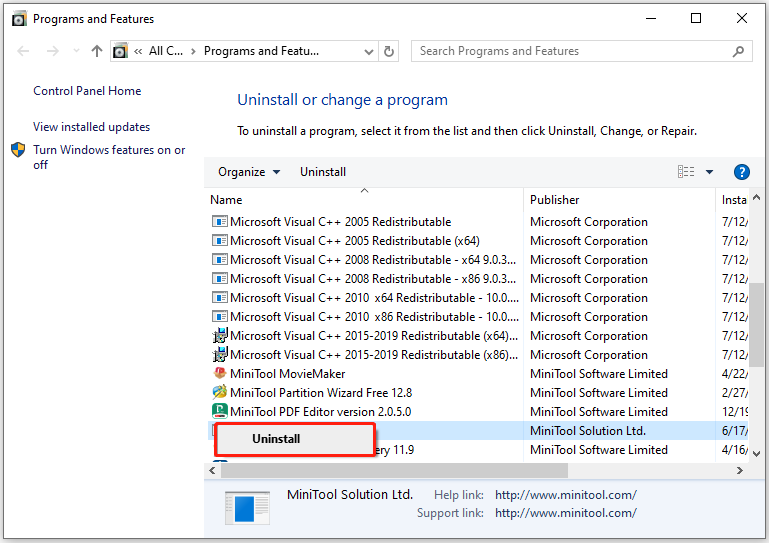The image size is (769, 543).
Task: Sort by the Insta... column header
Action: click(734, 200)
